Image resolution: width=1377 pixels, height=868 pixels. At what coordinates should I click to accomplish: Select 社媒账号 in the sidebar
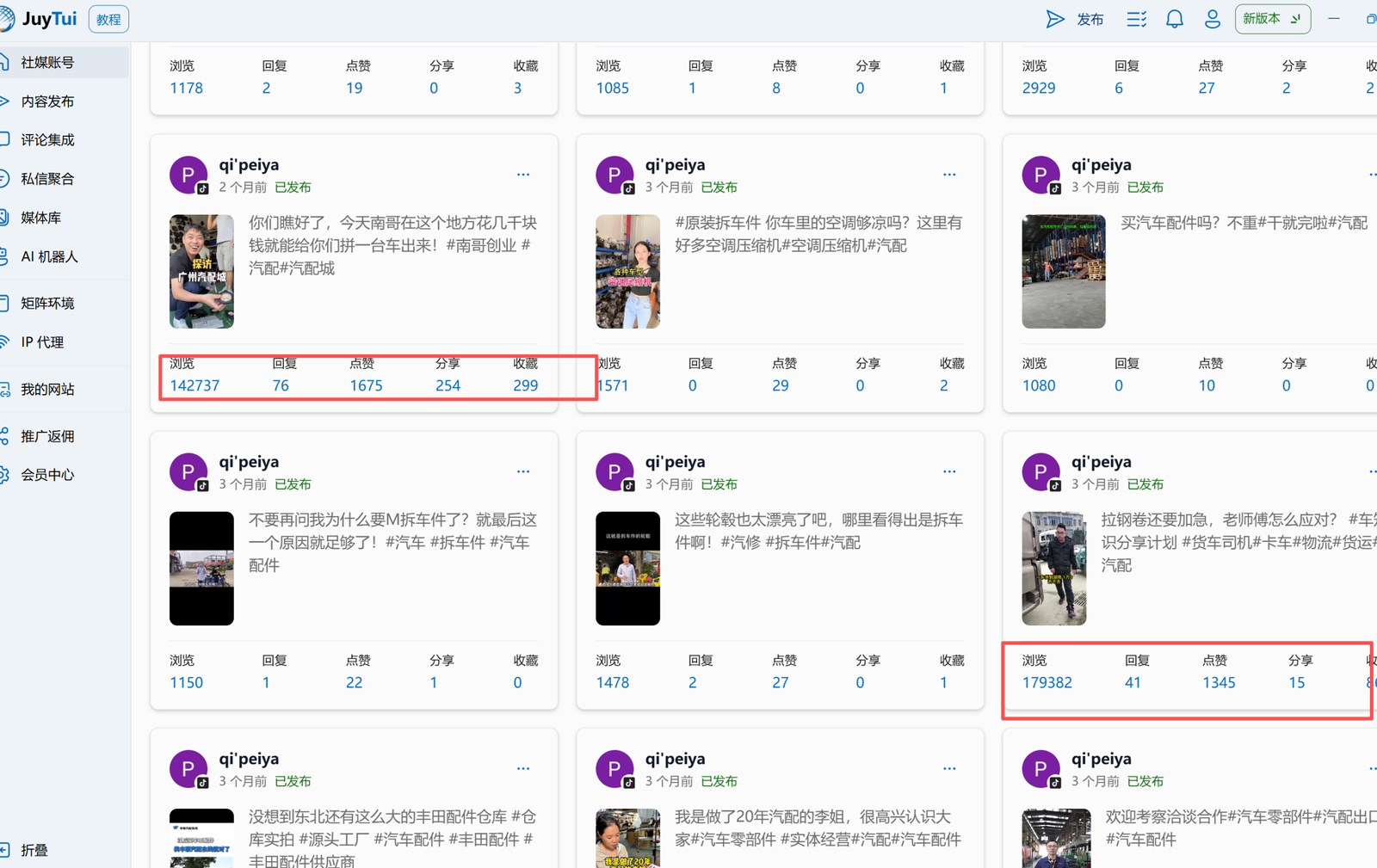click(x=48, y=63)
